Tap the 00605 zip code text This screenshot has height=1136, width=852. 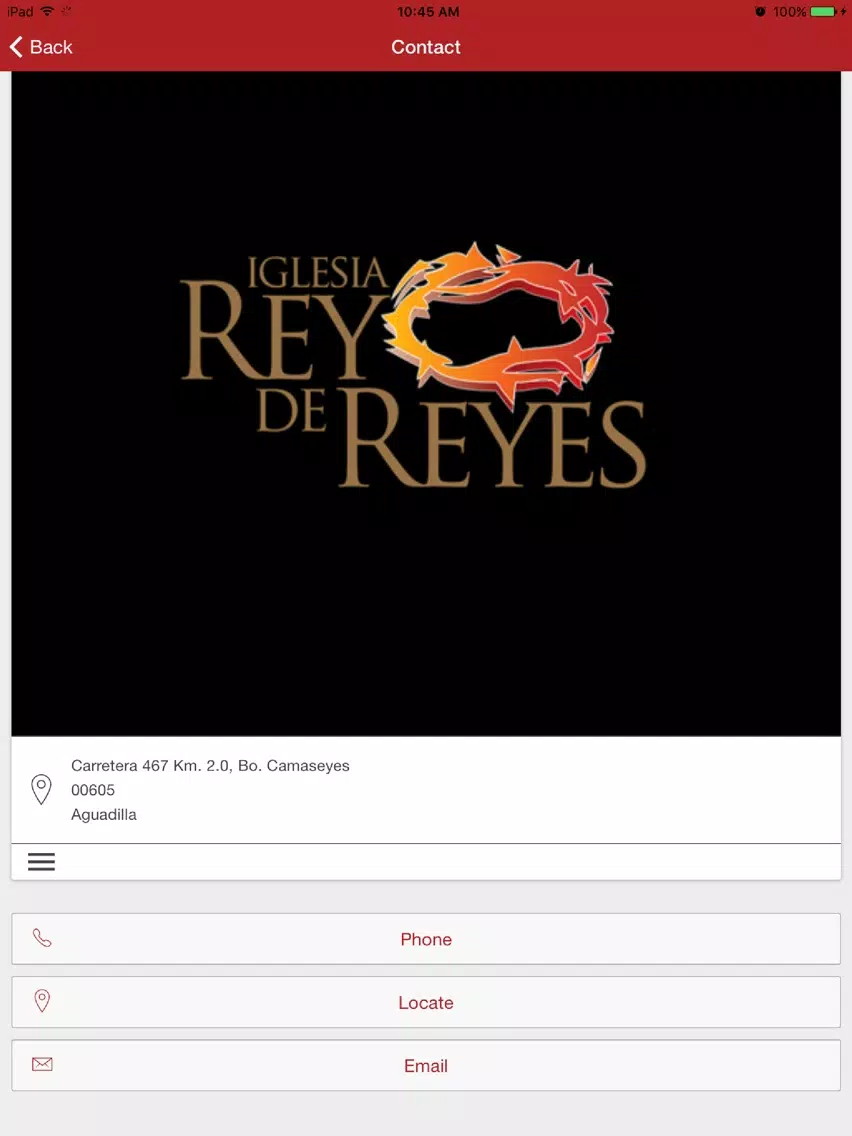coord(93,790)
